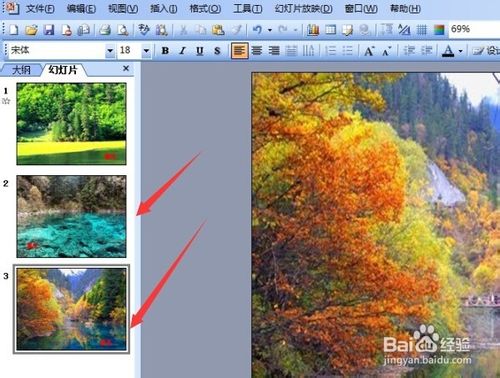Open the Design (设计) task pane button
Image resolution: width=500 pixels, height=378 pixels.
pyautogui.click(x=487, y=51)
